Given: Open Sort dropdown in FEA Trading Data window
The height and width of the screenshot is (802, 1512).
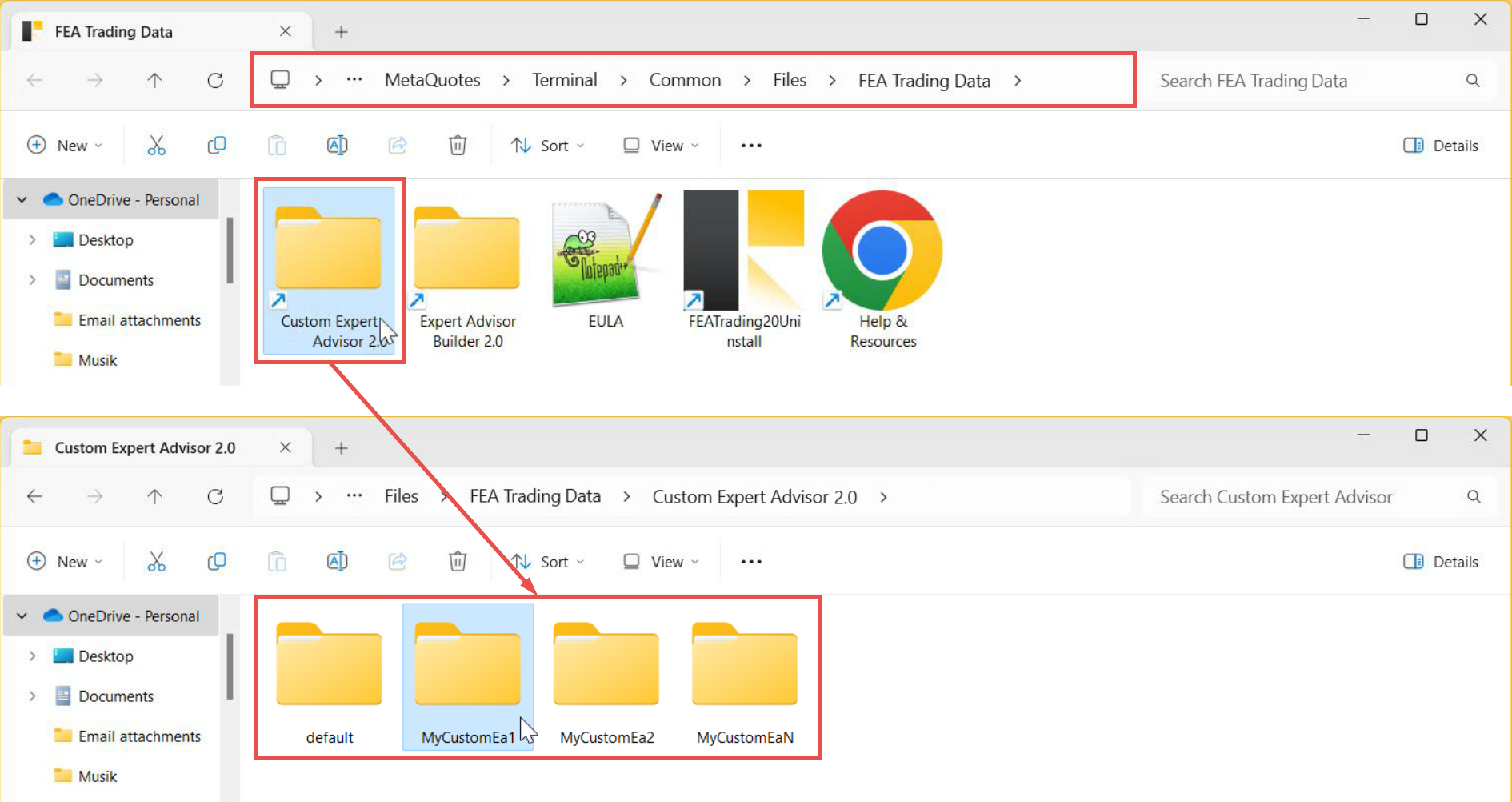Looking at the screenshot, I should click(549, 146).
